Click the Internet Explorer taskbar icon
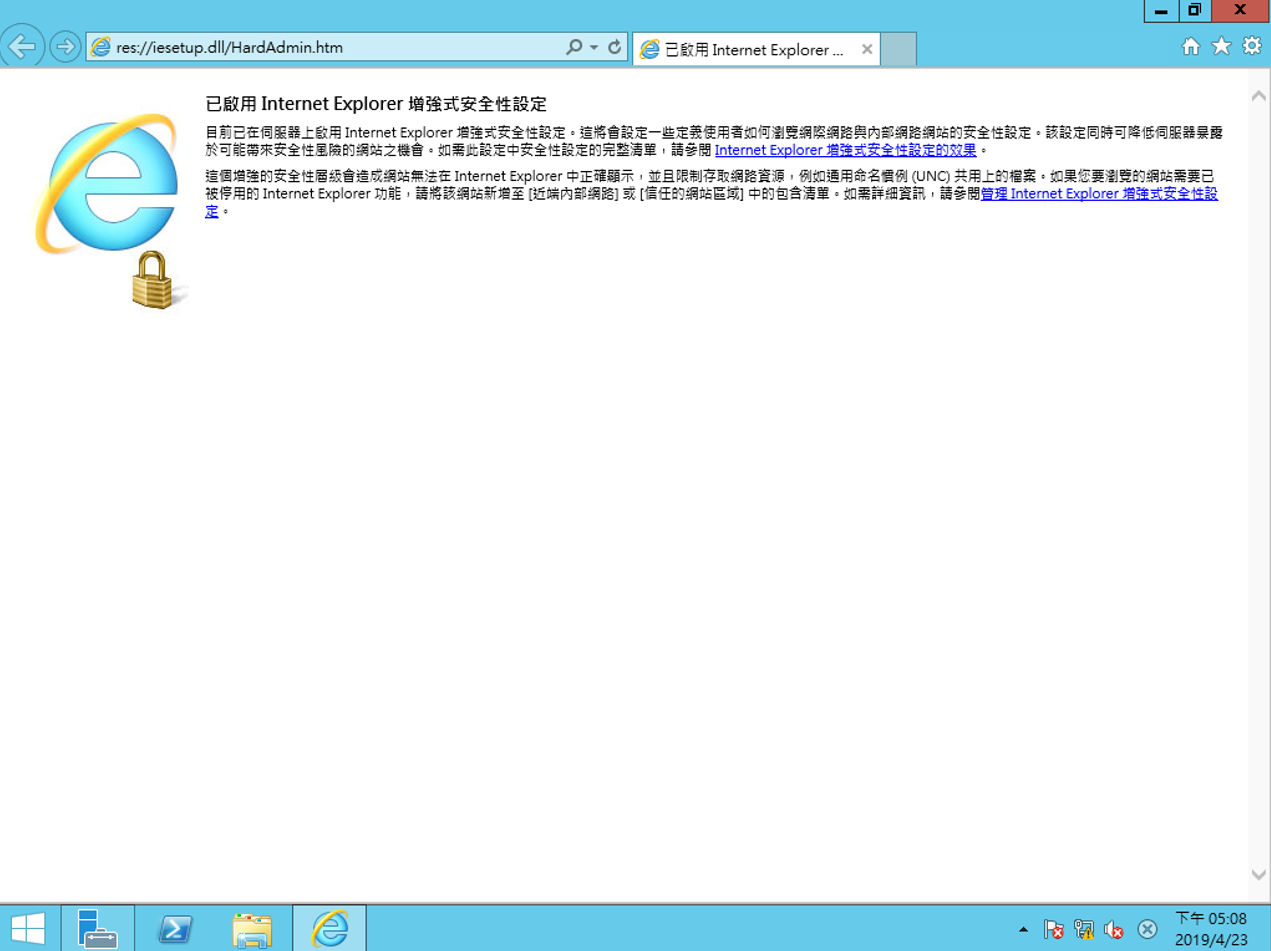 (x=329, y=929)
